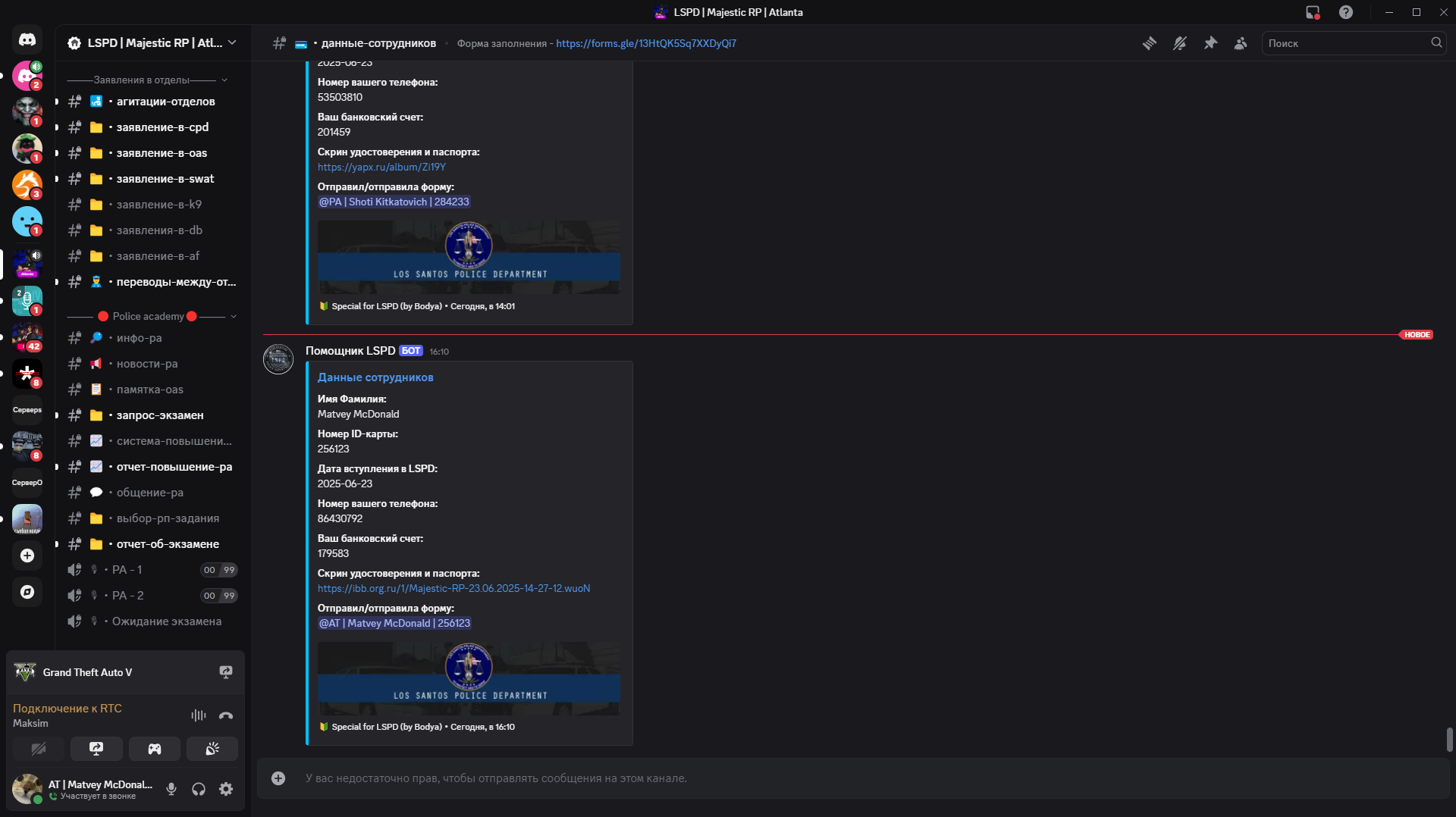The height and width of the screenshot is (817, 1456).
Task: Open the inbox icon in title bar
Action: click(x=1313, y=12)
